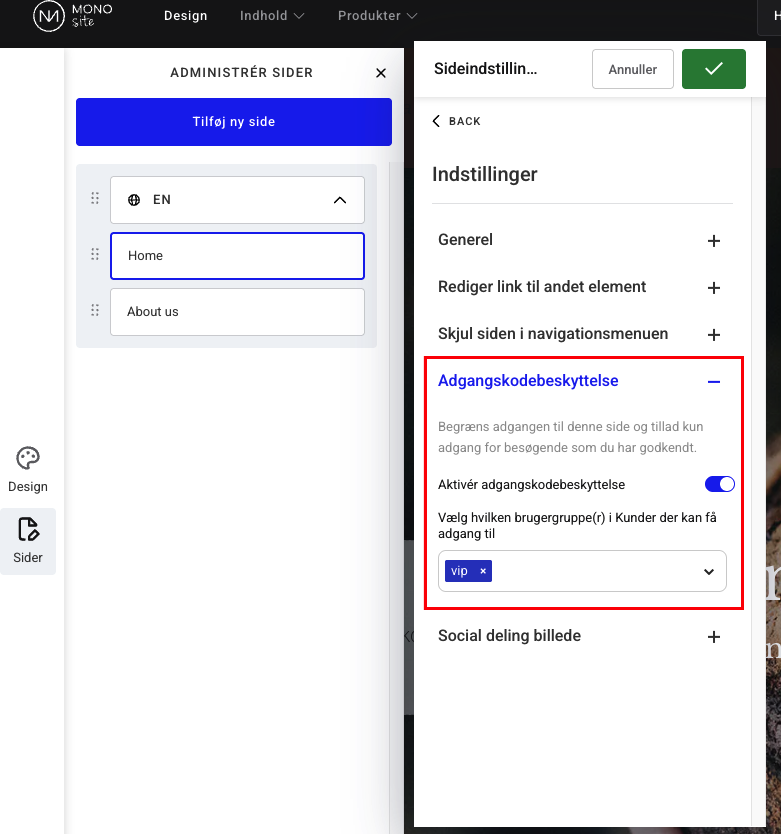781x834 pixels.
Task: Open the Indhold menu
Action: [272, 16]
